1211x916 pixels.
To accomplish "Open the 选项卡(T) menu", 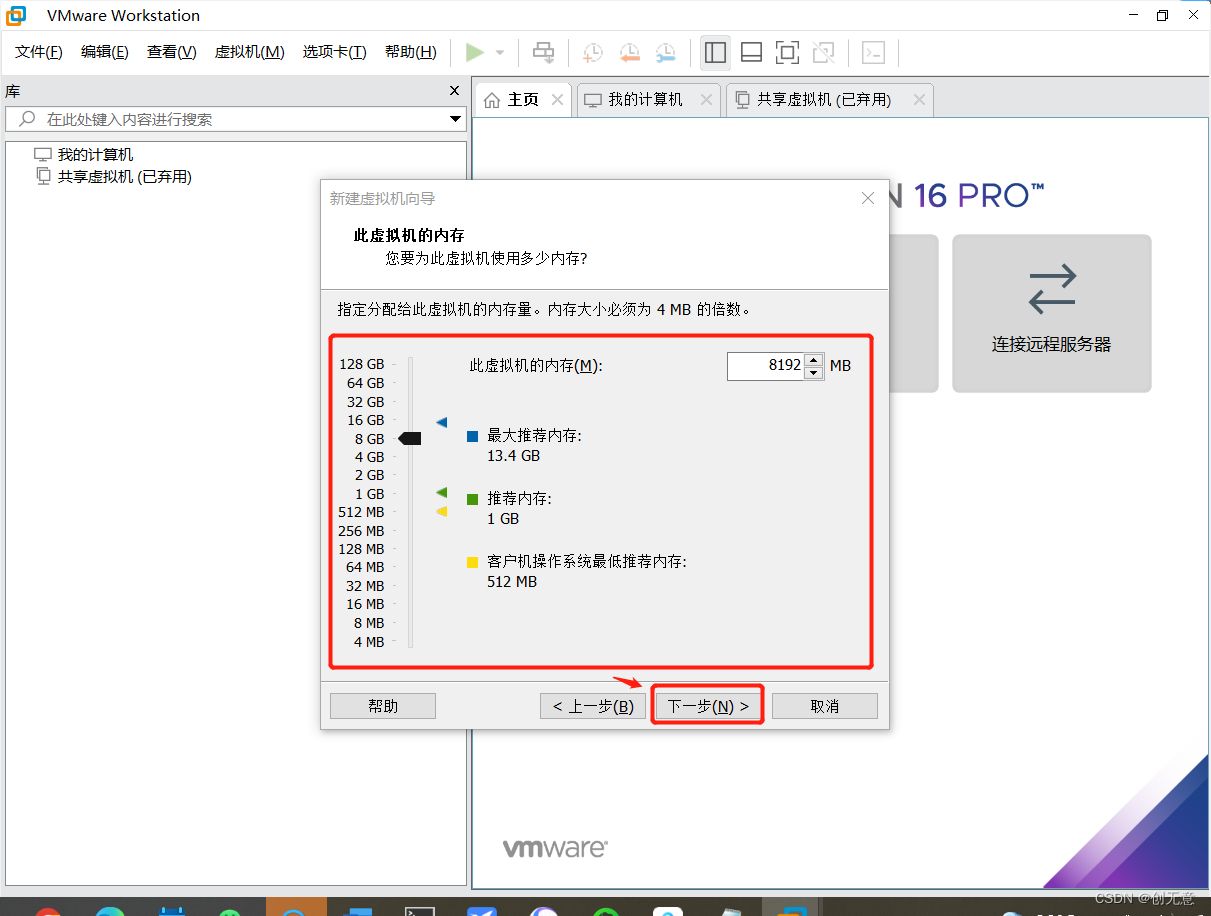I will coord(335,52).
